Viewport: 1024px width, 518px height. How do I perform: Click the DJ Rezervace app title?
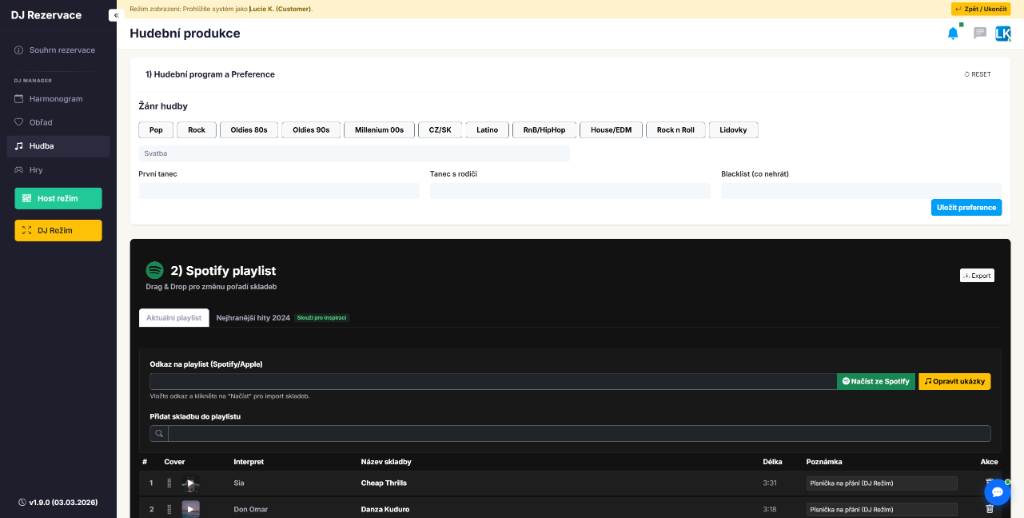46,15
